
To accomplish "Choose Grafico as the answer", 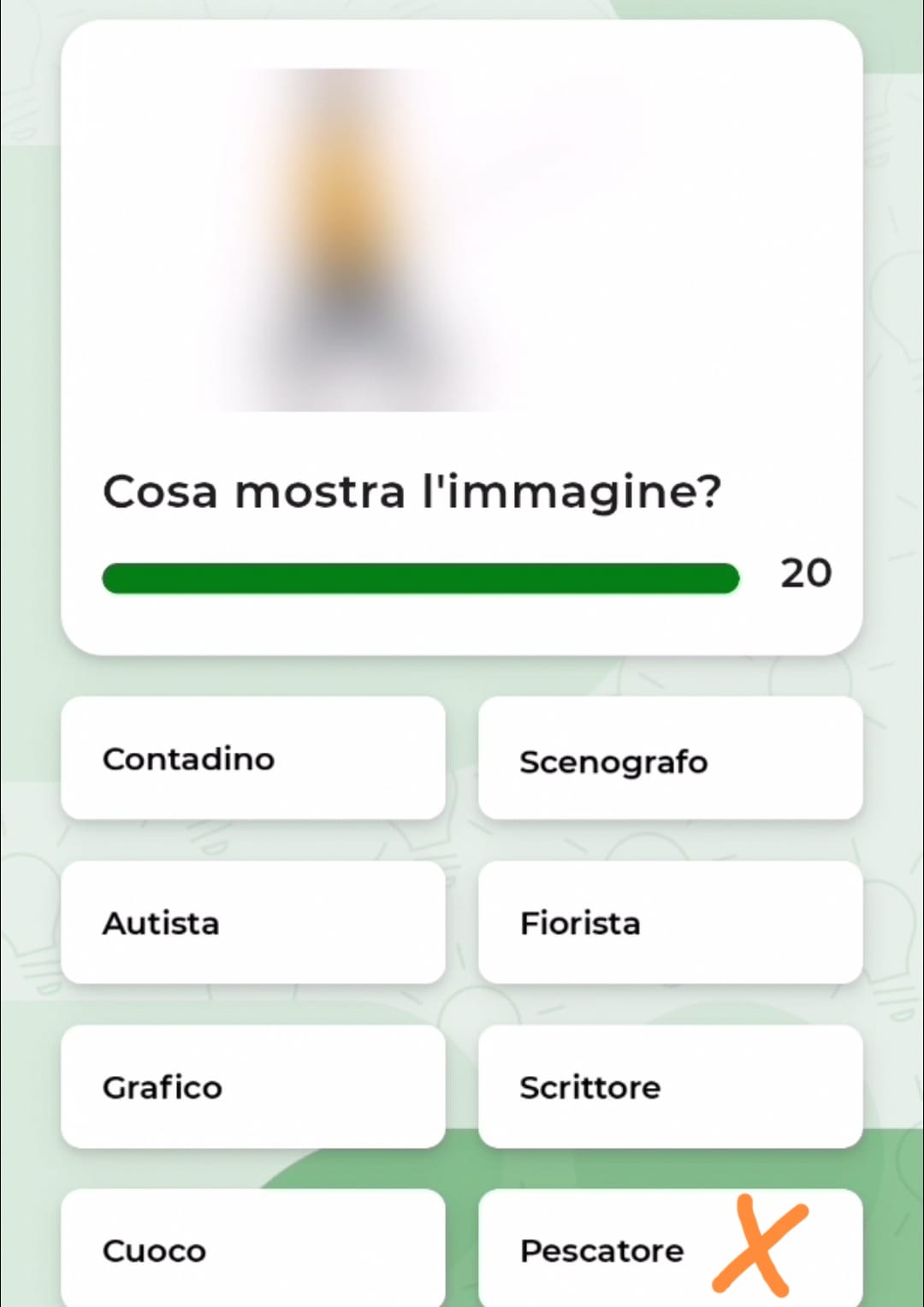I will (x=253, y=1086).
